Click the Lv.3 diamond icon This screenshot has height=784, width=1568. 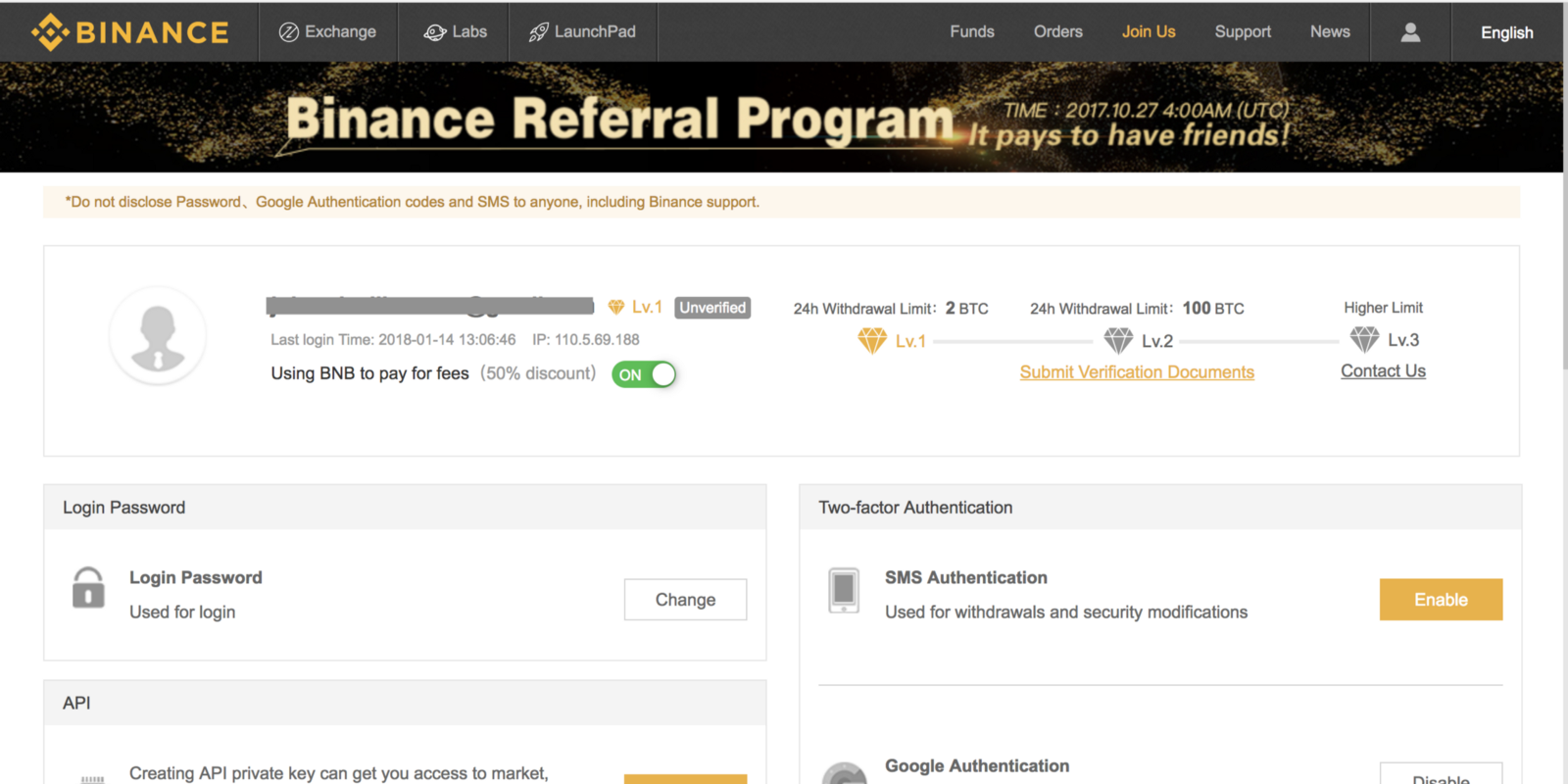(1364, 340)
